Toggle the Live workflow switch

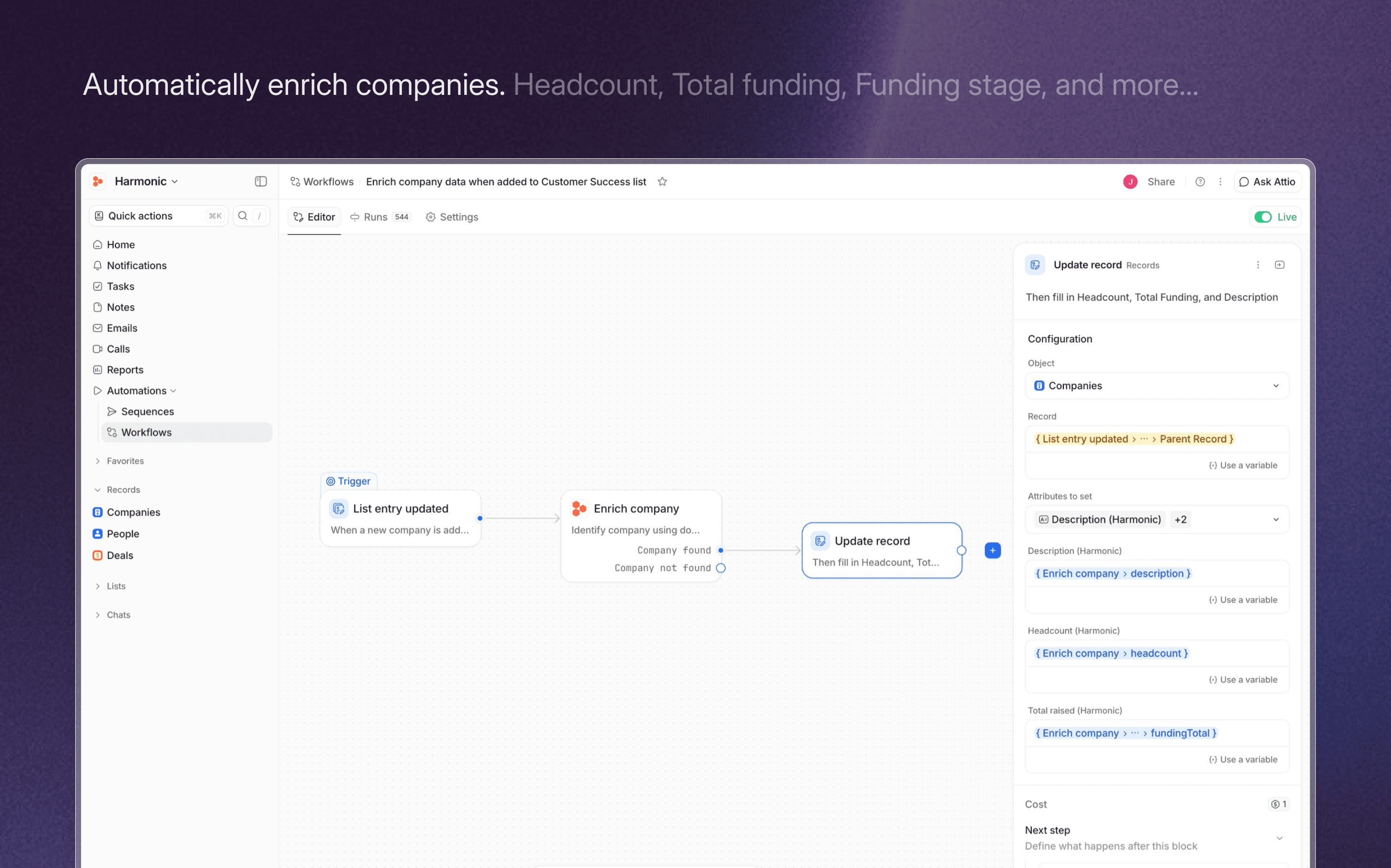(x=1262, y=217)
